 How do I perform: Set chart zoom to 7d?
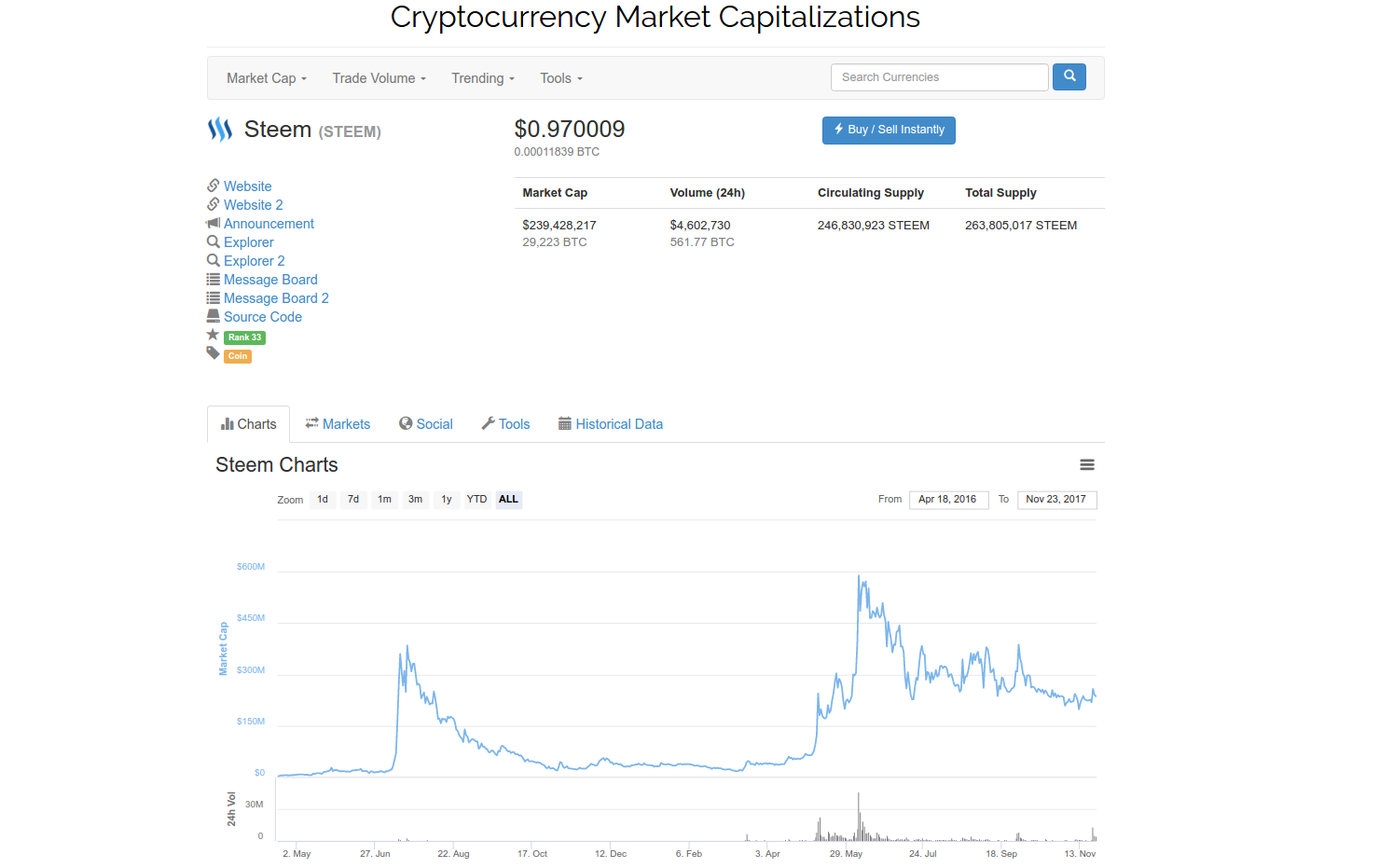point(353,500)
